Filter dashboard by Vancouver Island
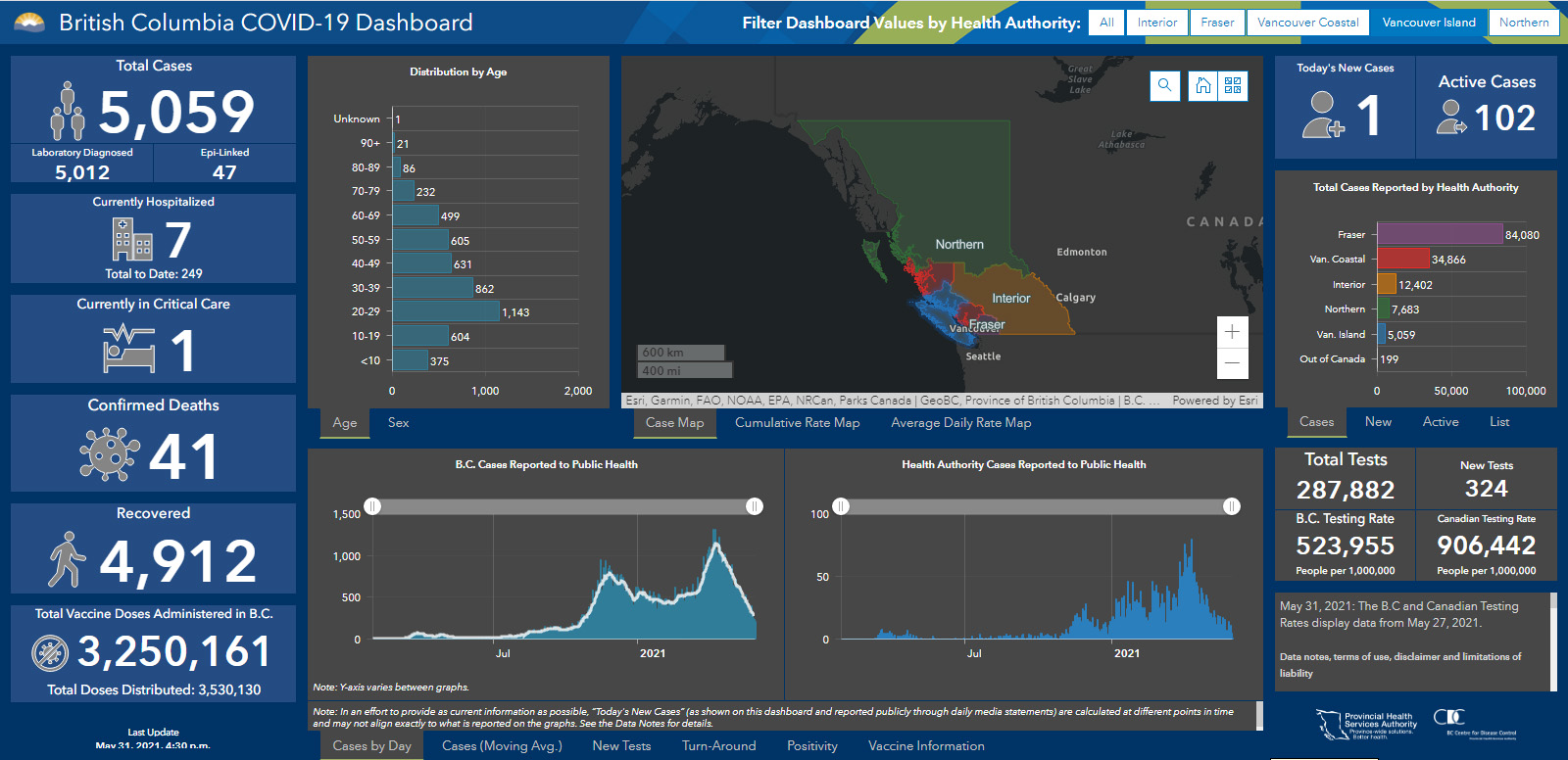Screen dimensions: 1568x760 point(1428,23)
